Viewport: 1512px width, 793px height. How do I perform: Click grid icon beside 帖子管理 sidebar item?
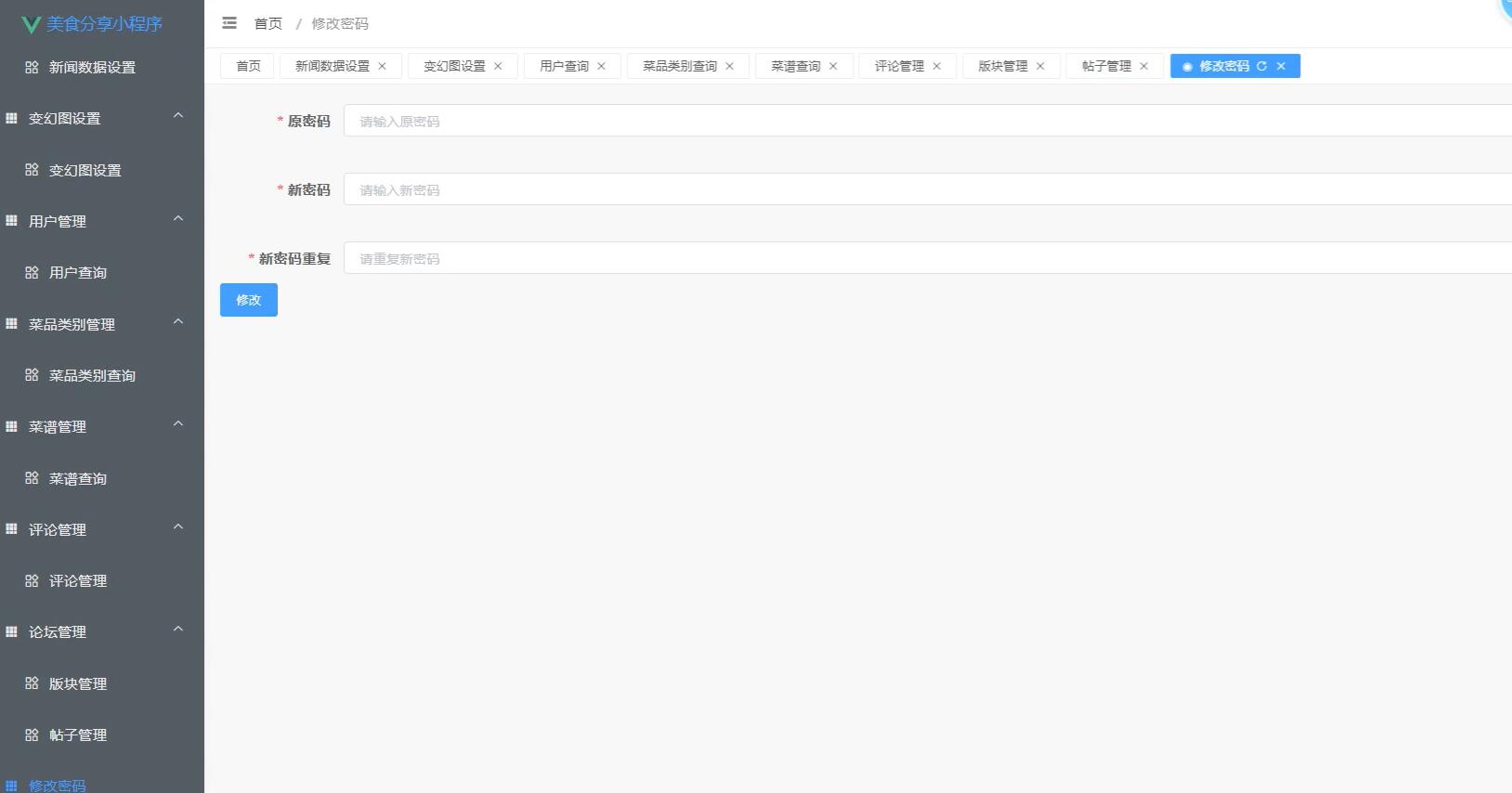(x=32, y=734)
